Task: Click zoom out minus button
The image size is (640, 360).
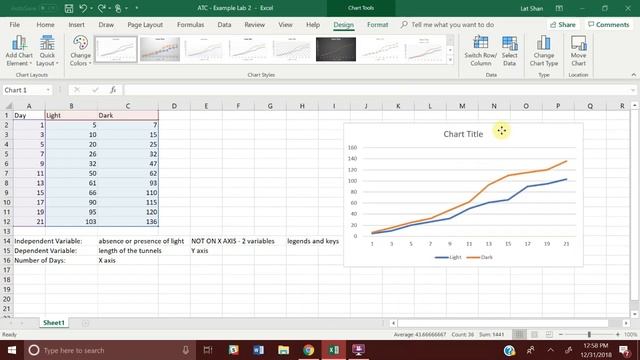Action: pos(561,334)
